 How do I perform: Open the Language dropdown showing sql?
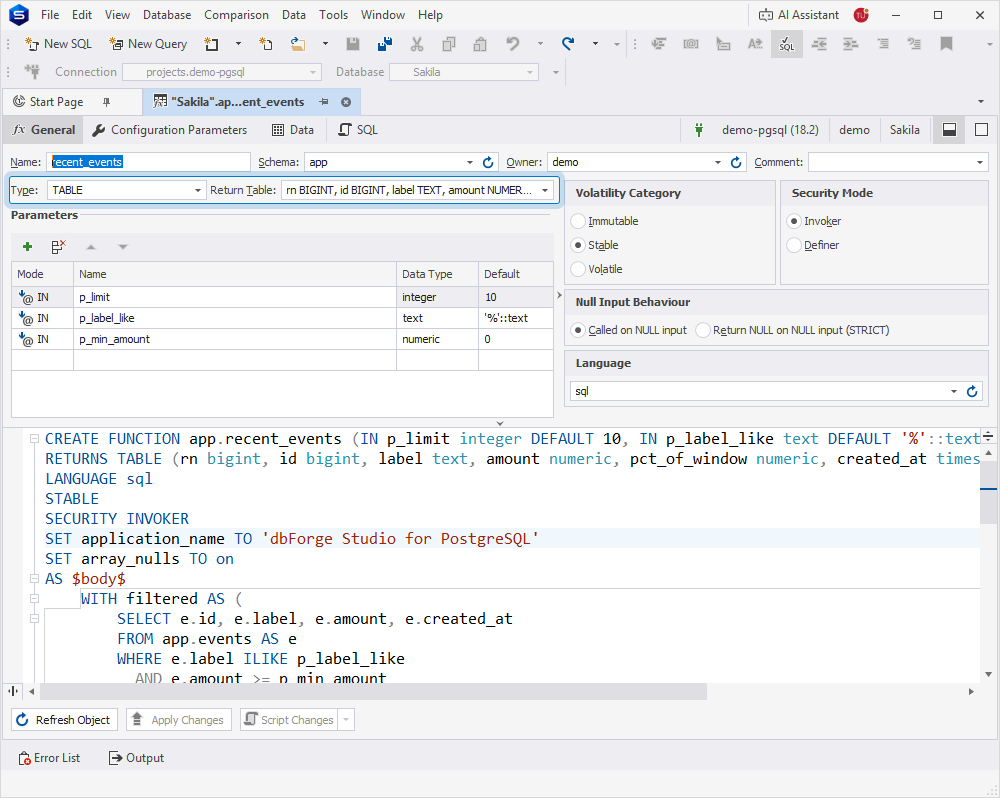coord(954,391)
